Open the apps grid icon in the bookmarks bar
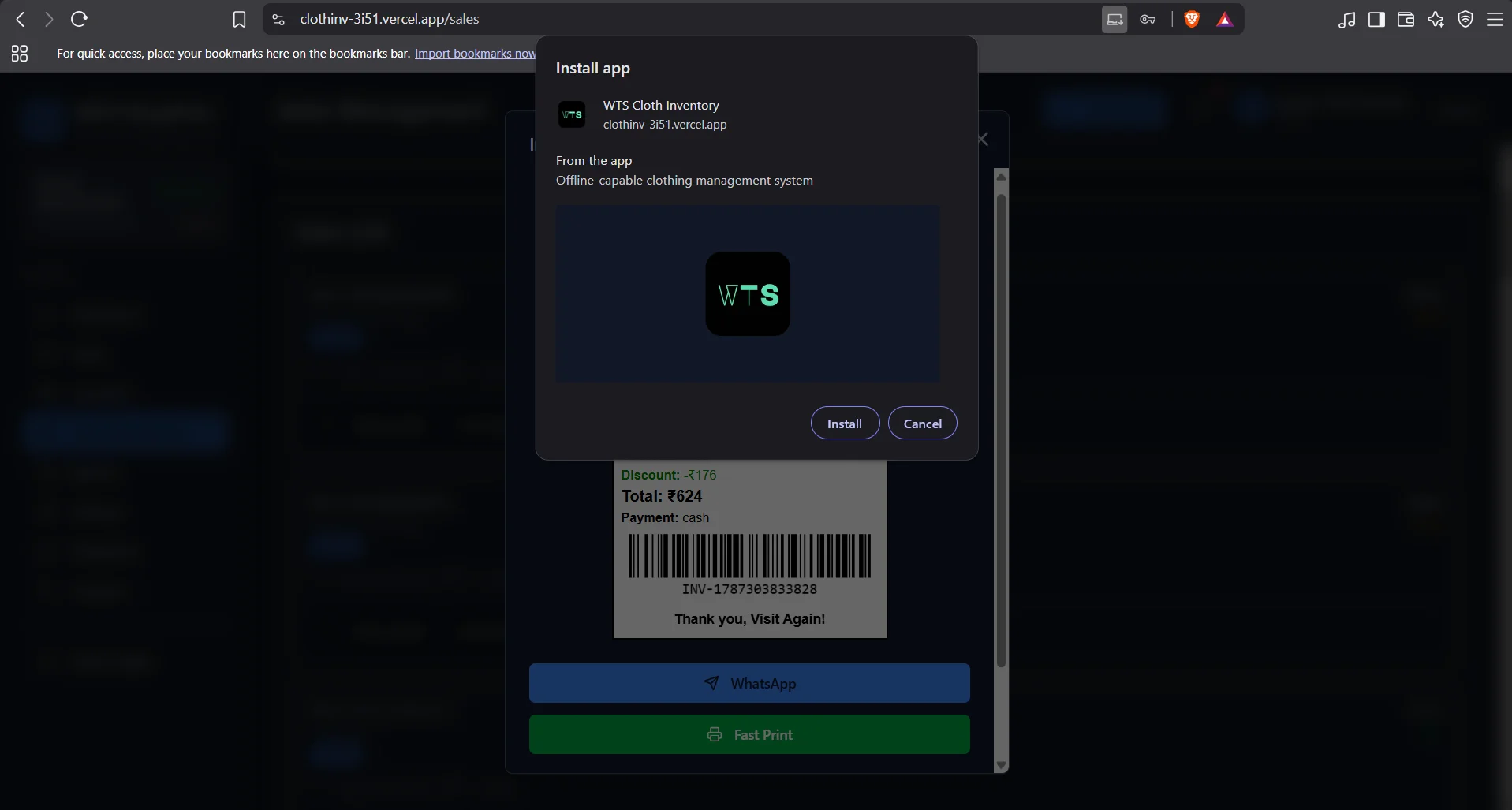The image size is (1512, 810). [x=20, y=54]
